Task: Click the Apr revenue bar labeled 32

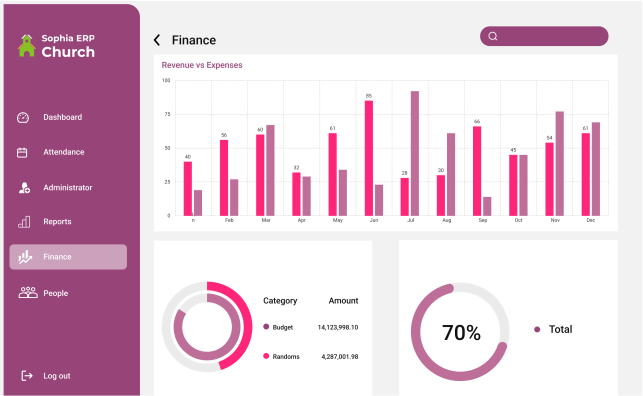Action: tap(296, 194)
